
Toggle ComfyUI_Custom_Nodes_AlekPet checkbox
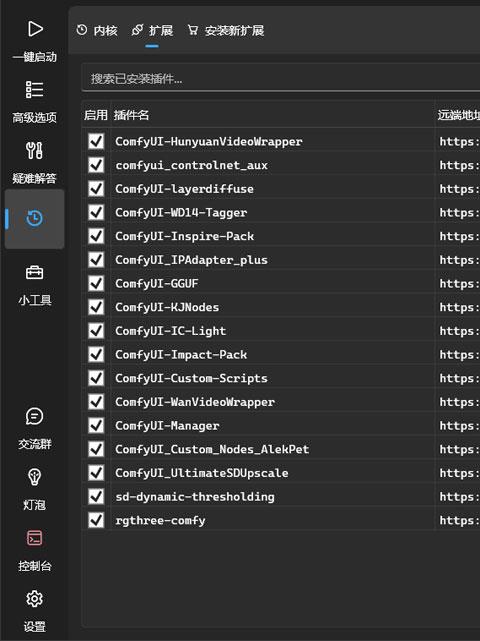coord(96,449)
